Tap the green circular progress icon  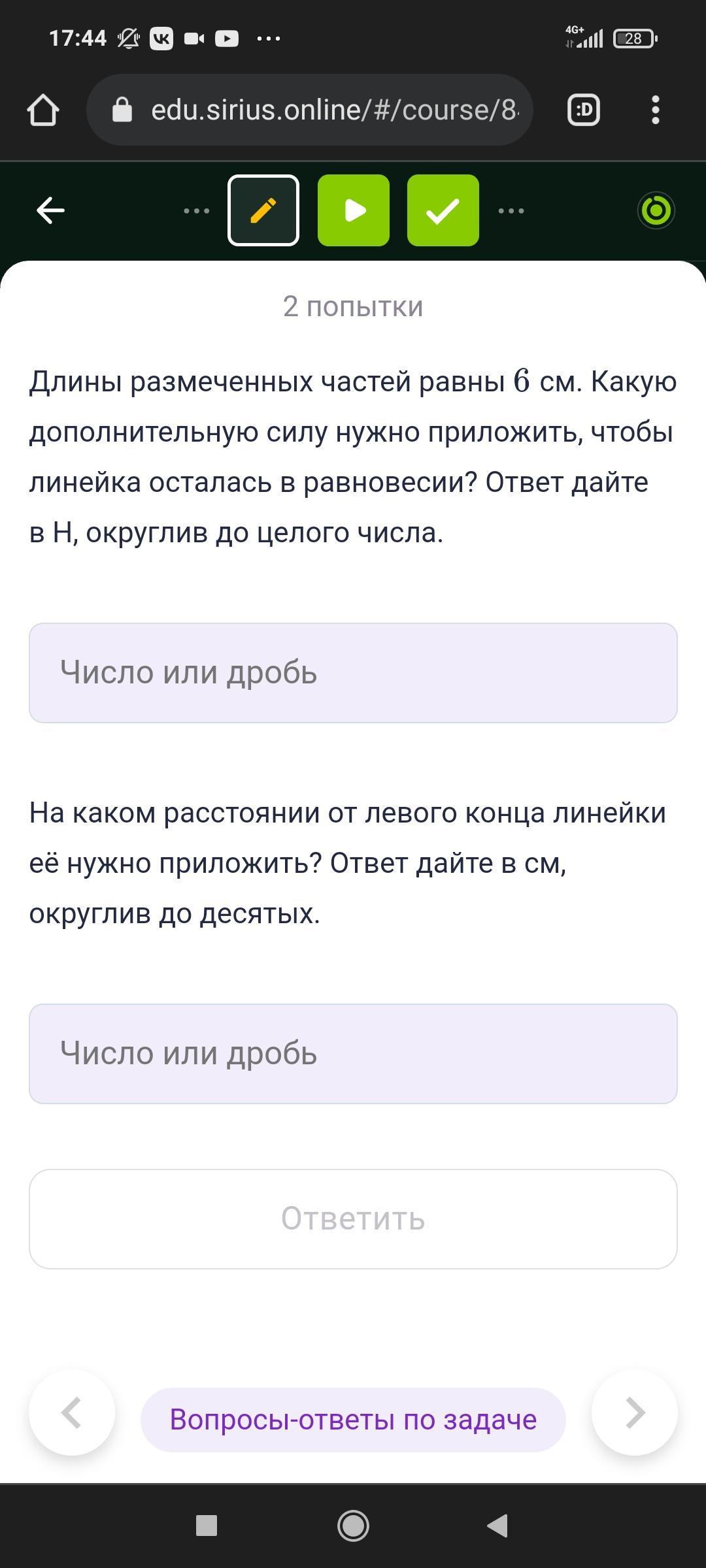point(656,210)
